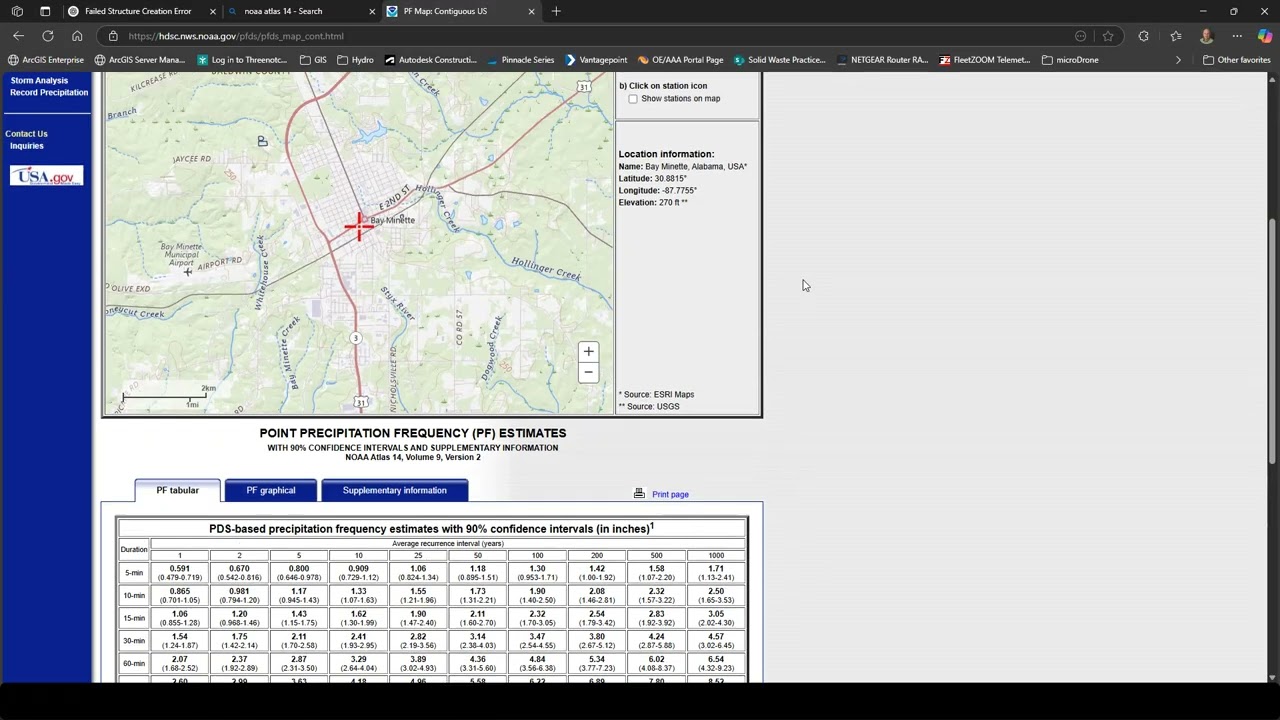Open the Record Precipitation sidebar link
1280x720 pixels.
[49, 92]
